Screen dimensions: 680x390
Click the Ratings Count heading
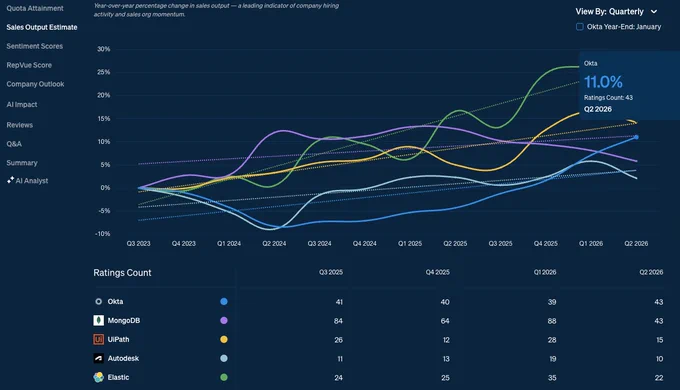(122, 273)
